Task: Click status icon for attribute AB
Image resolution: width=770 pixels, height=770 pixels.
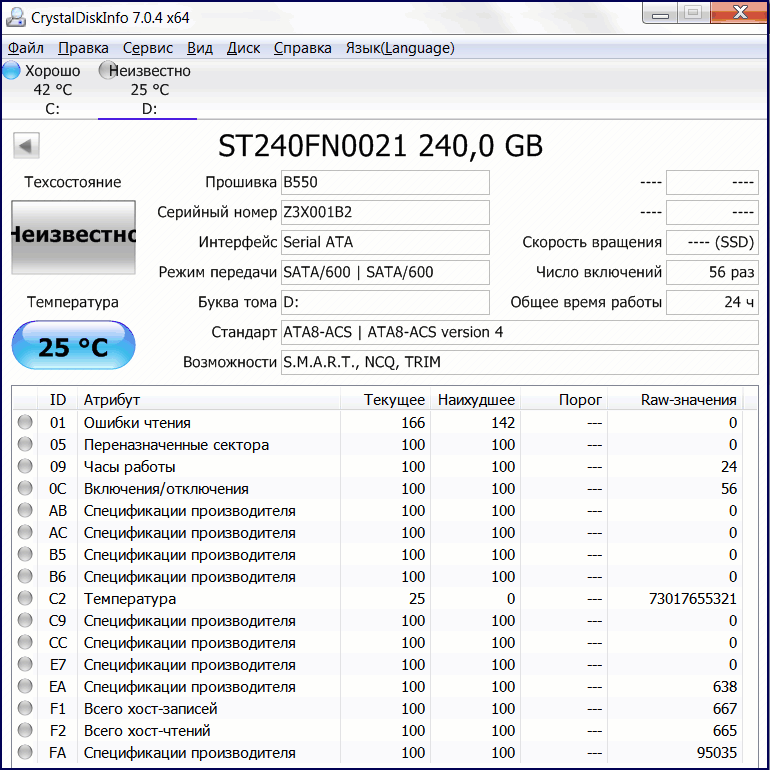Action: tap(25, 510)
